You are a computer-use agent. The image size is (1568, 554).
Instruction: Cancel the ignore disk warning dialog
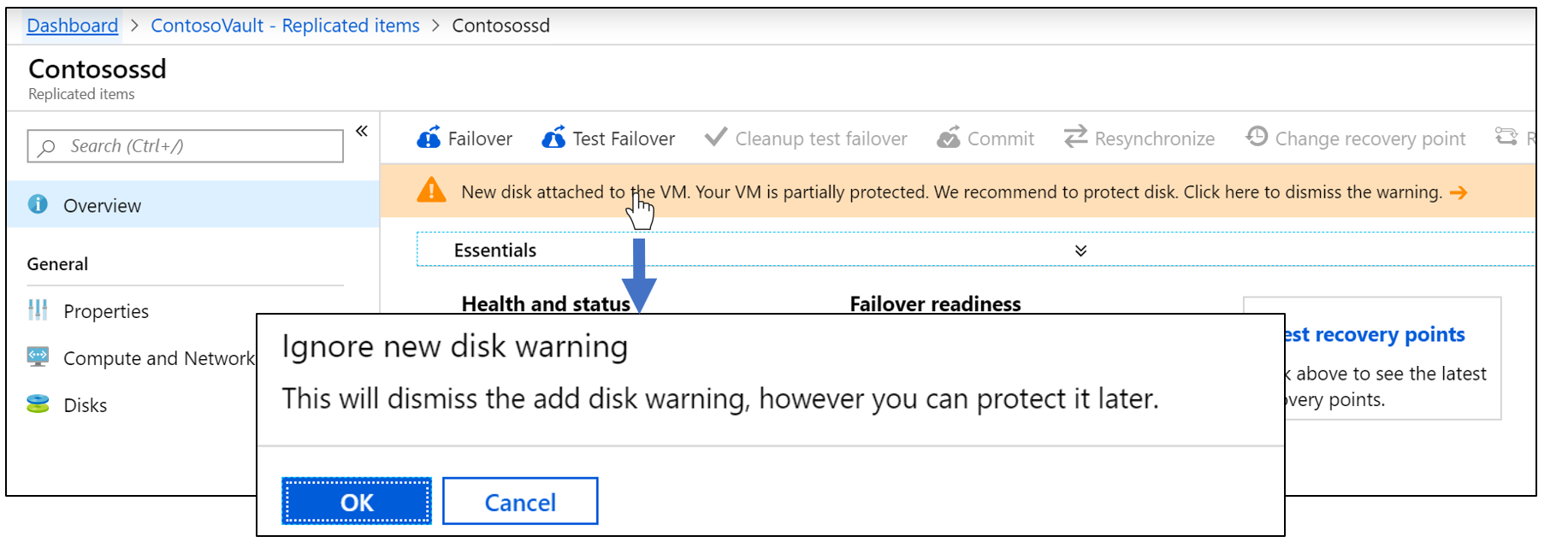(x=519, y=501)
